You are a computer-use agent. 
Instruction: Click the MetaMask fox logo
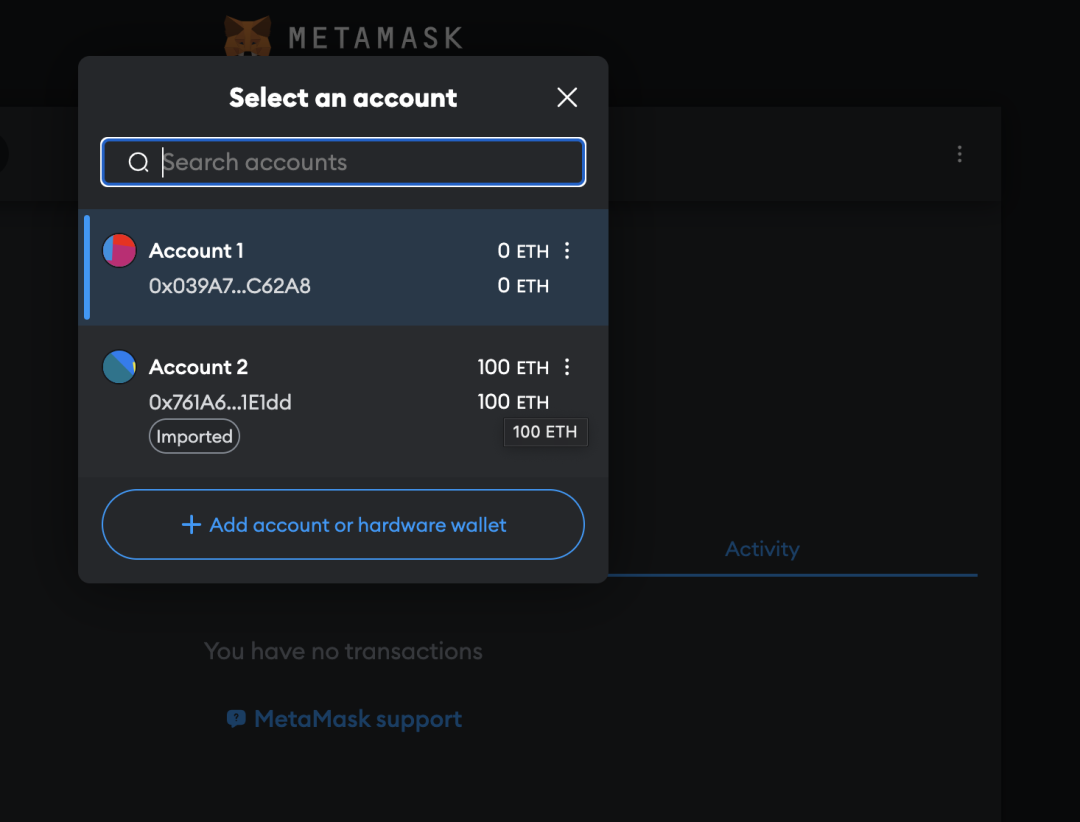pos(247,37)
